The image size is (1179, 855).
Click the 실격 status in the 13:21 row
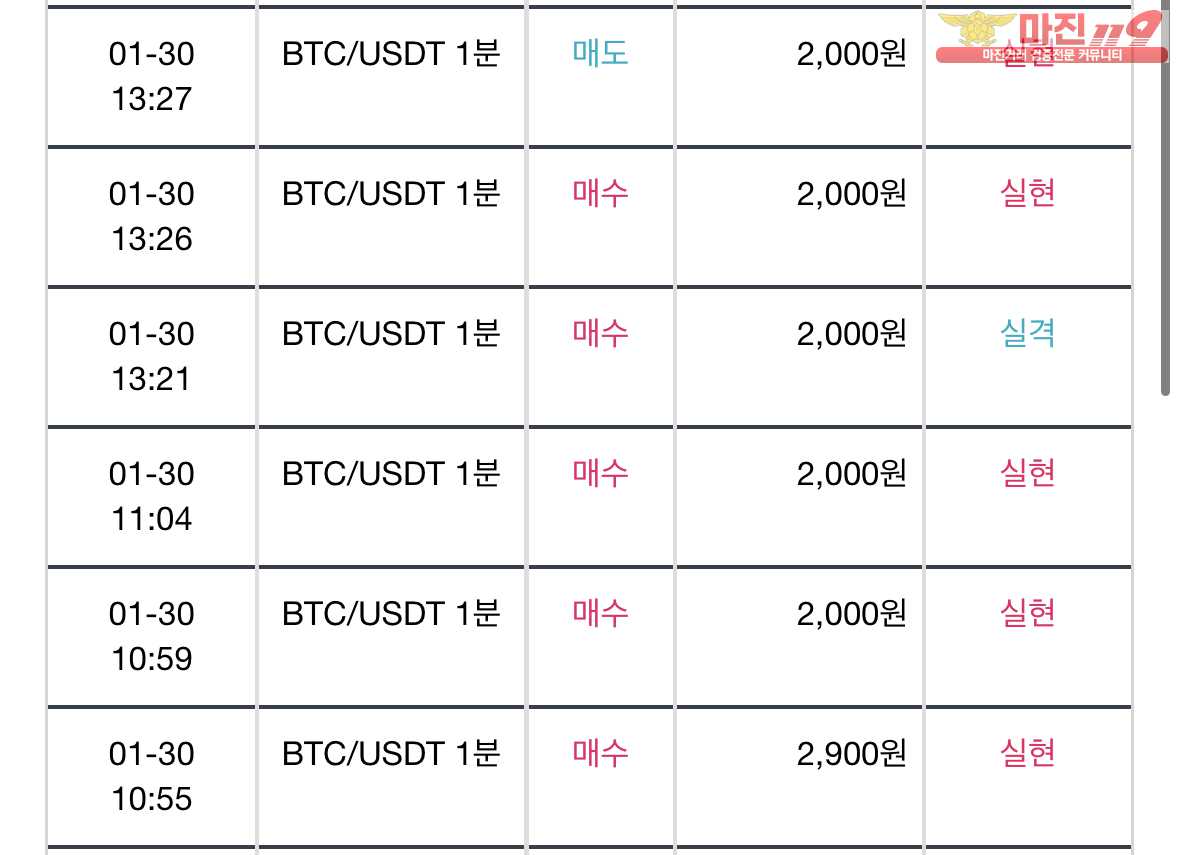(x=1027, y=333)
